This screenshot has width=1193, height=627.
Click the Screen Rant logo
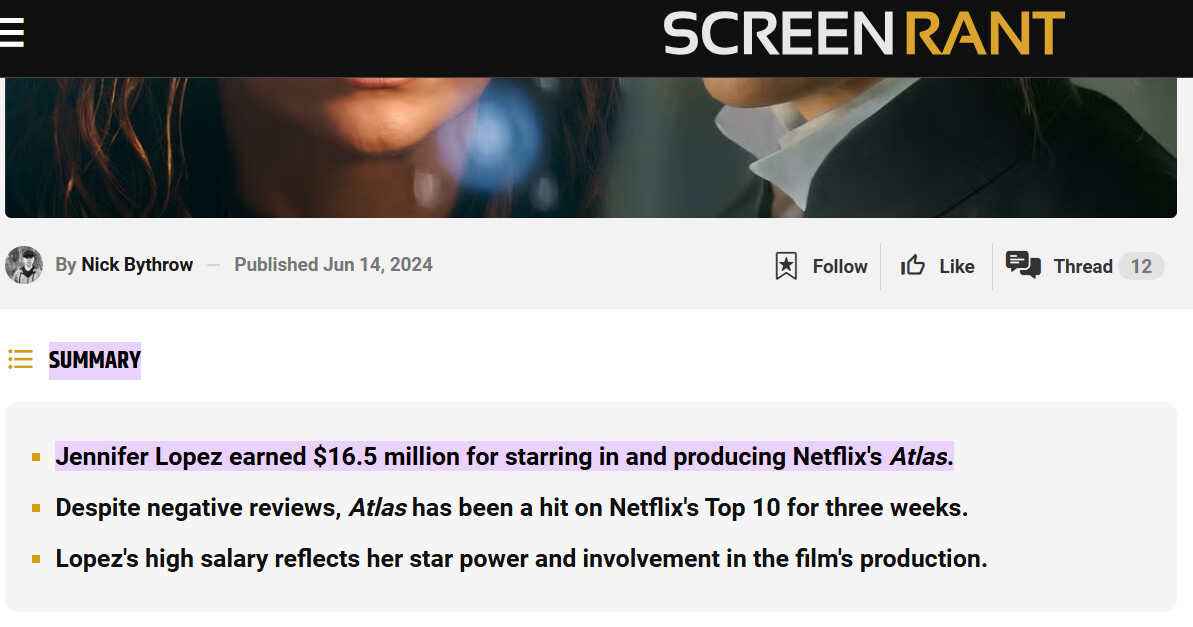click(864, 33)
